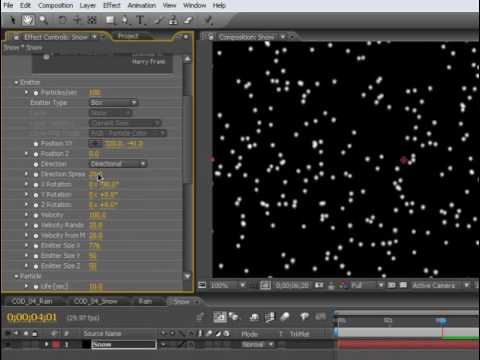
Task: Click the Motion Blur icon in timeline
Action: click(285, 317)
